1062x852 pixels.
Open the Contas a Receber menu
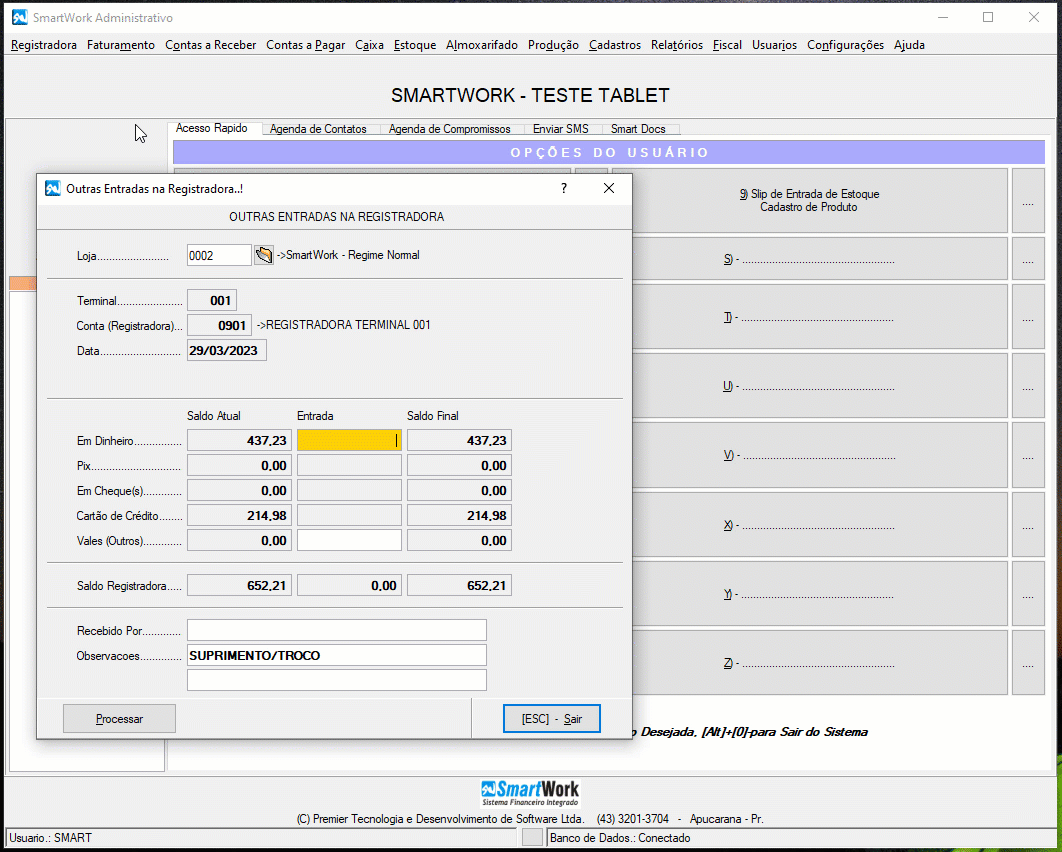pyautogui.click(x=211, y=45)
